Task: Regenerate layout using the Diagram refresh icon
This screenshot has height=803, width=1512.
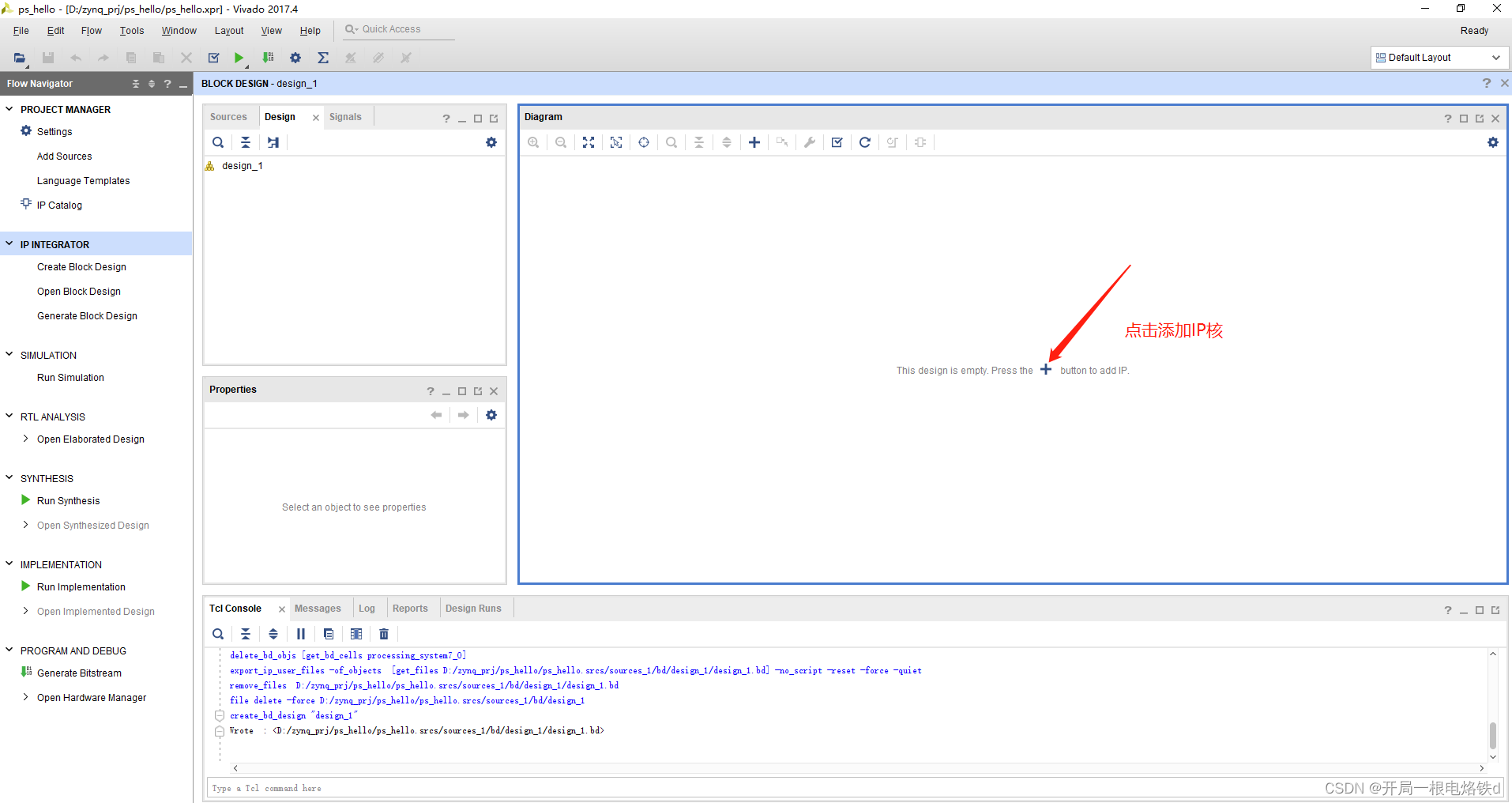Action: coord(865,142)
